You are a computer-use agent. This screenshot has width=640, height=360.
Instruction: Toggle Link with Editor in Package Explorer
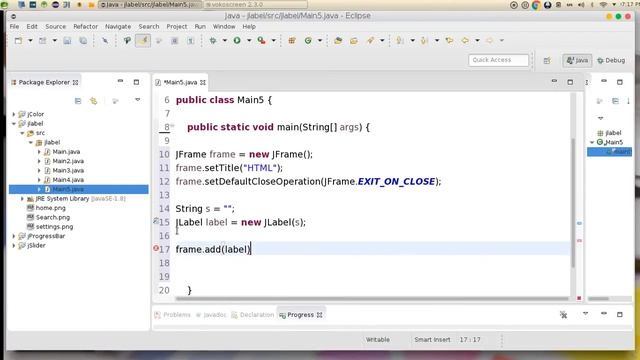93,101
